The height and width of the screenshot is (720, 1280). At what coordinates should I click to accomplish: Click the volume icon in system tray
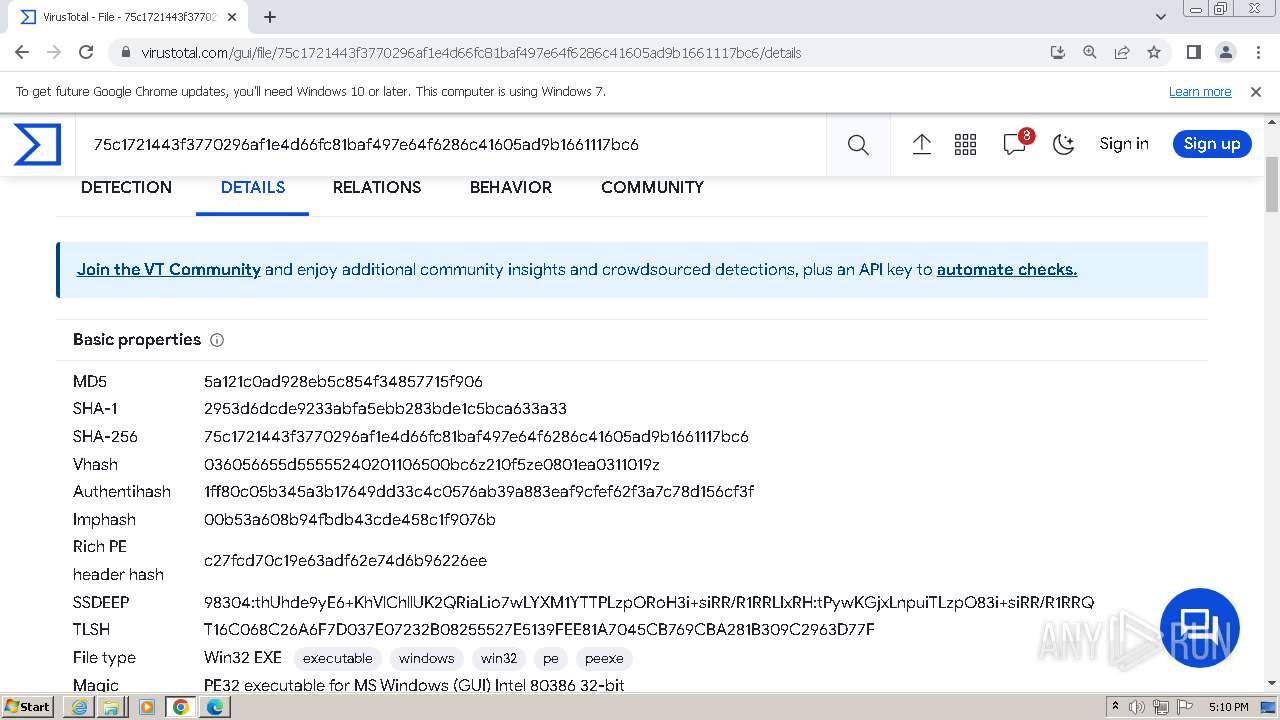click(x=1137, y=707)
